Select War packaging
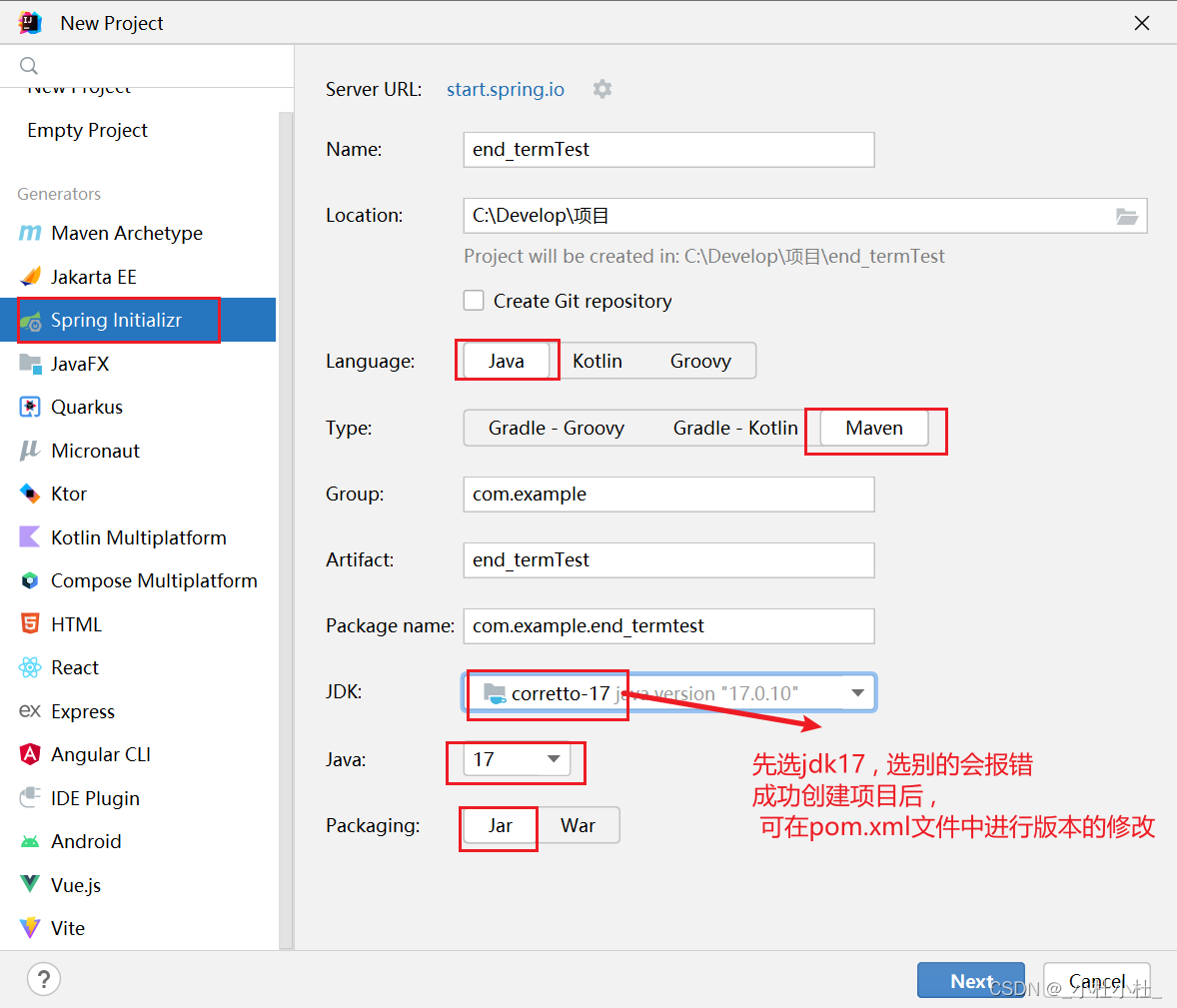 click(x=578, y=825)
